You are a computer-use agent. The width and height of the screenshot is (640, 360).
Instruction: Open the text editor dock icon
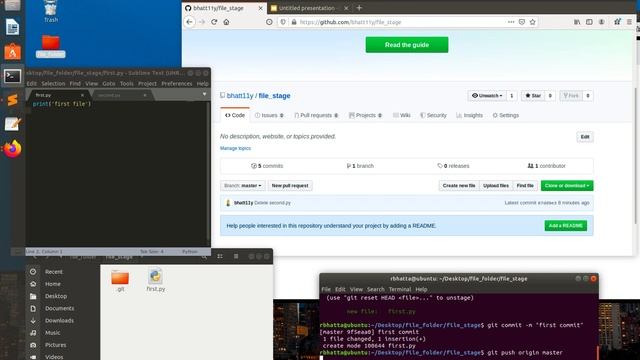coord(12,124)
